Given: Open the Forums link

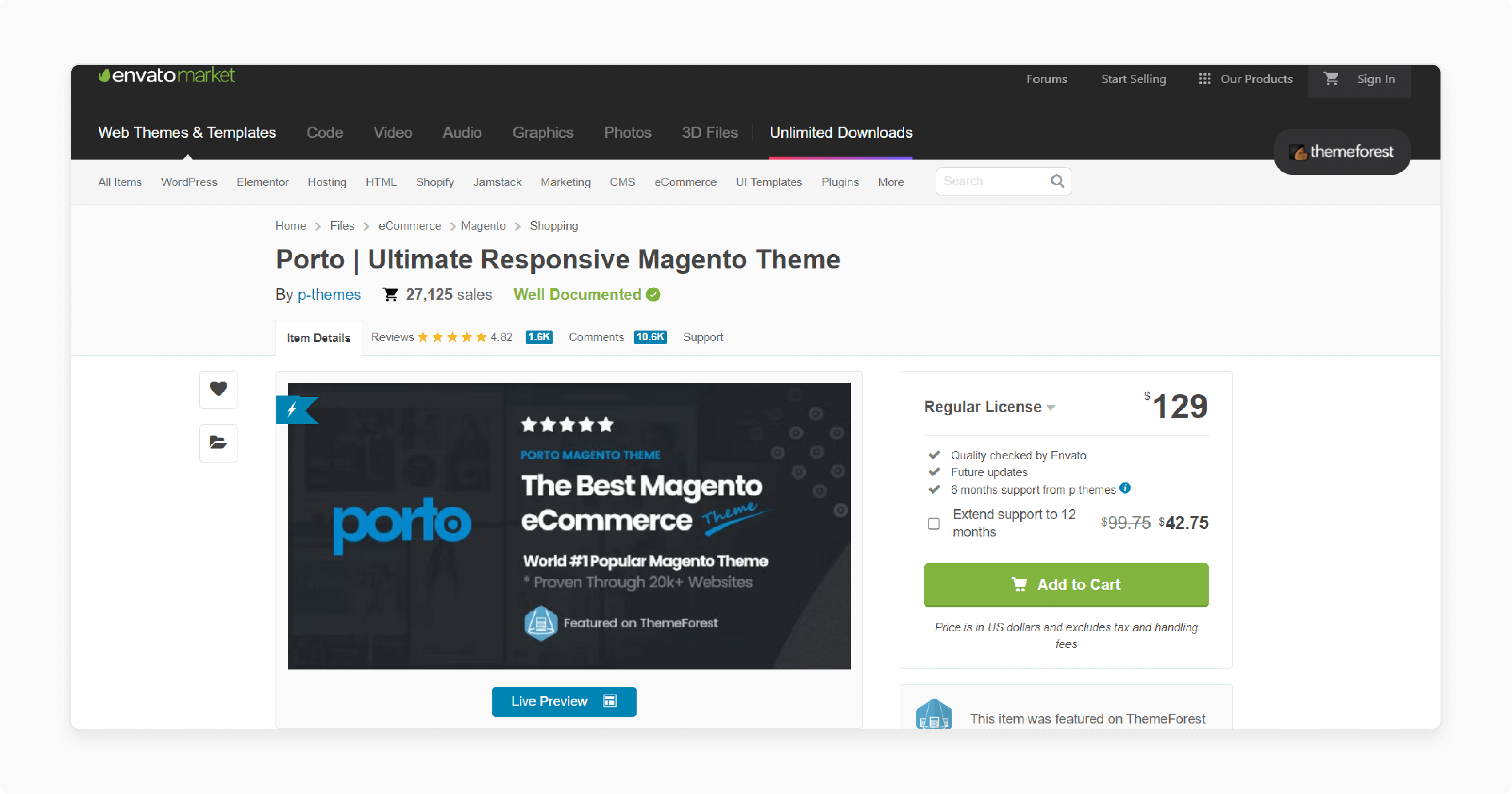Looking at the screenshot, I should click(1047, 79).
